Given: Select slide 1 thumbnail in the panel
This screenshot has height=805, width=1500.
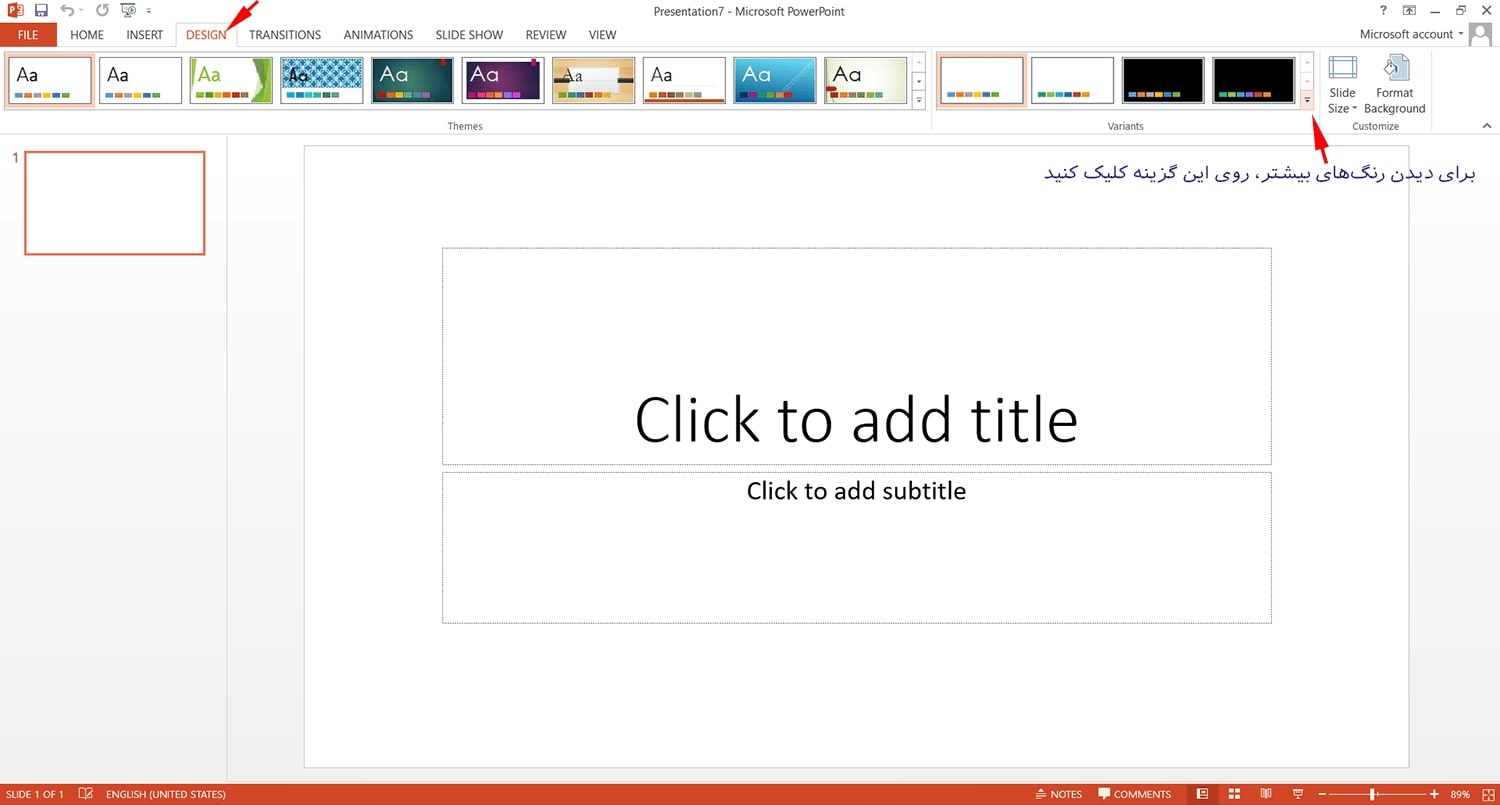Looking at the screenshot, I should 115,203.
